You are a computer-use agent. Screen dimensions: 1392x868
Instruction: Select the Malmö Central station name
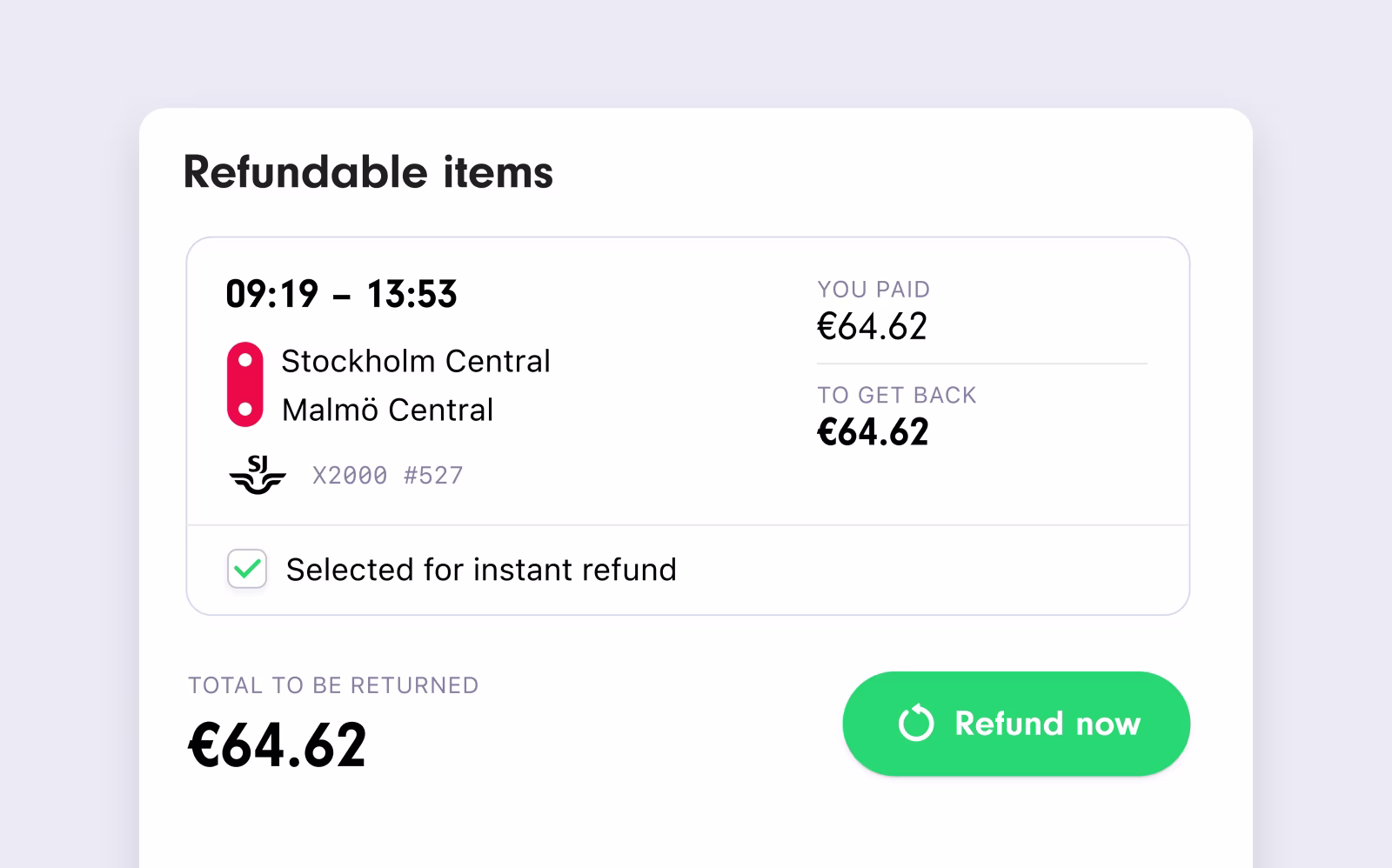[x=387, y=410]
